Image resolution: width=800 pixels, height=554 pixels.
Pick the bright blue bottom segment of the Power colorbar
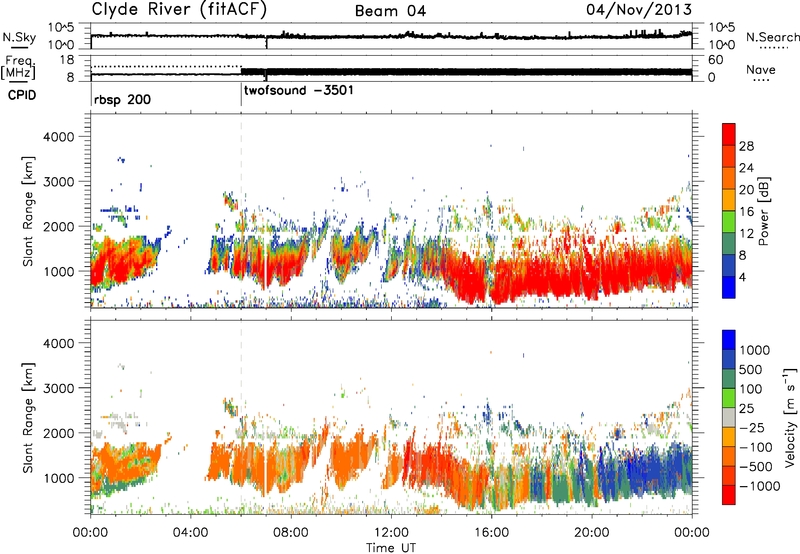click(729, 287)
